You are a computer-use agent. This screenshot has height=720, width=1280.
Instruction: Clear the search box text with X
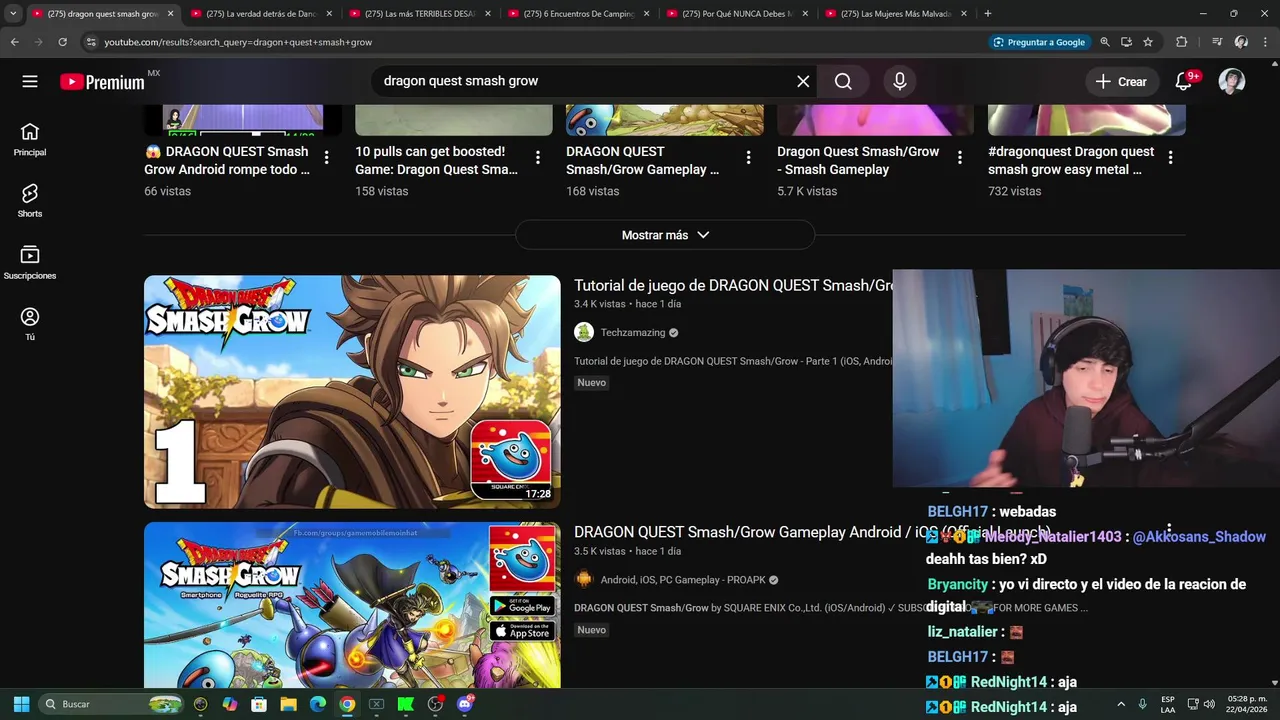803,82
